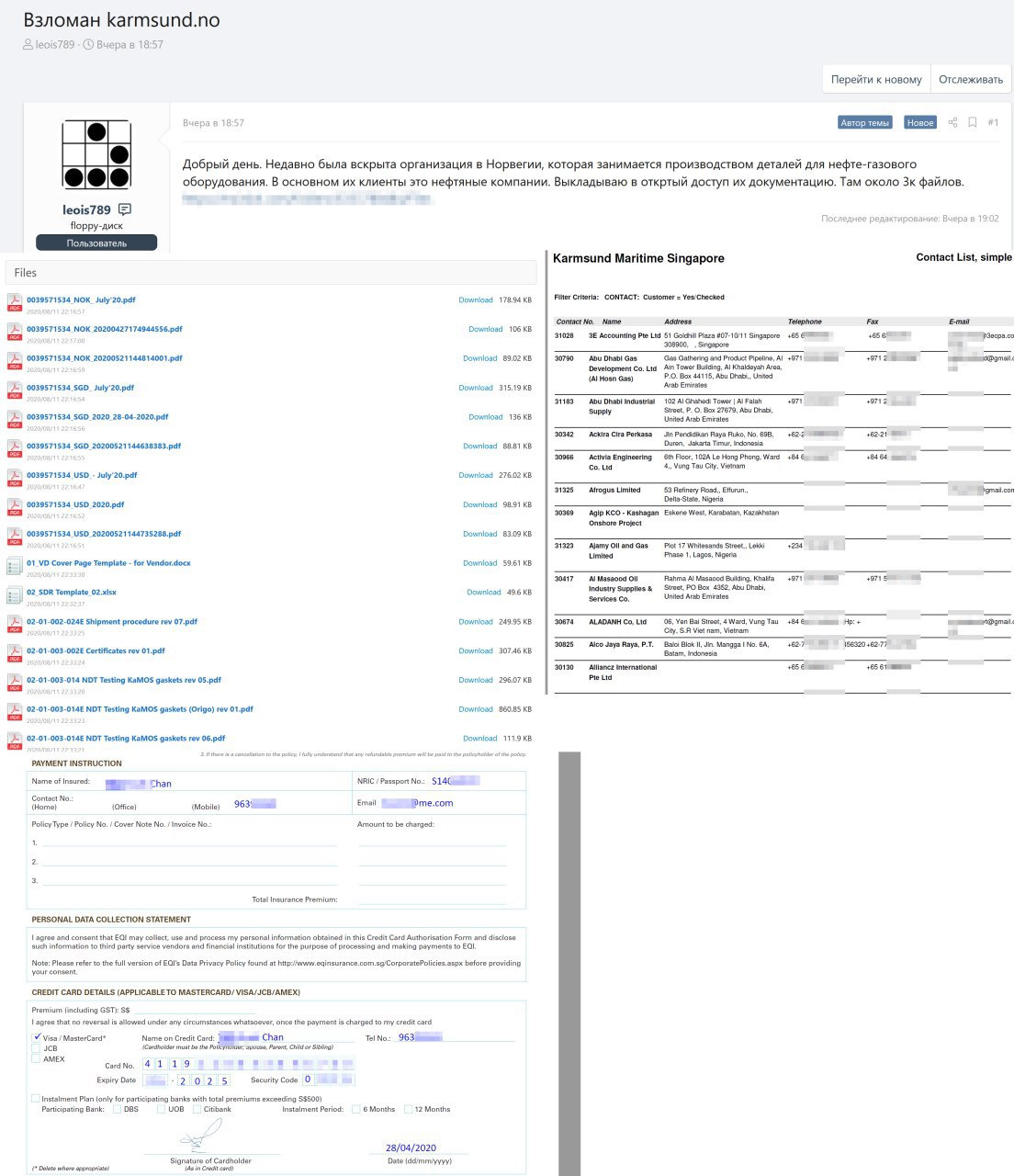
Task: Check the Citibank participating bank box
Action: click(x=197, y=1109)
